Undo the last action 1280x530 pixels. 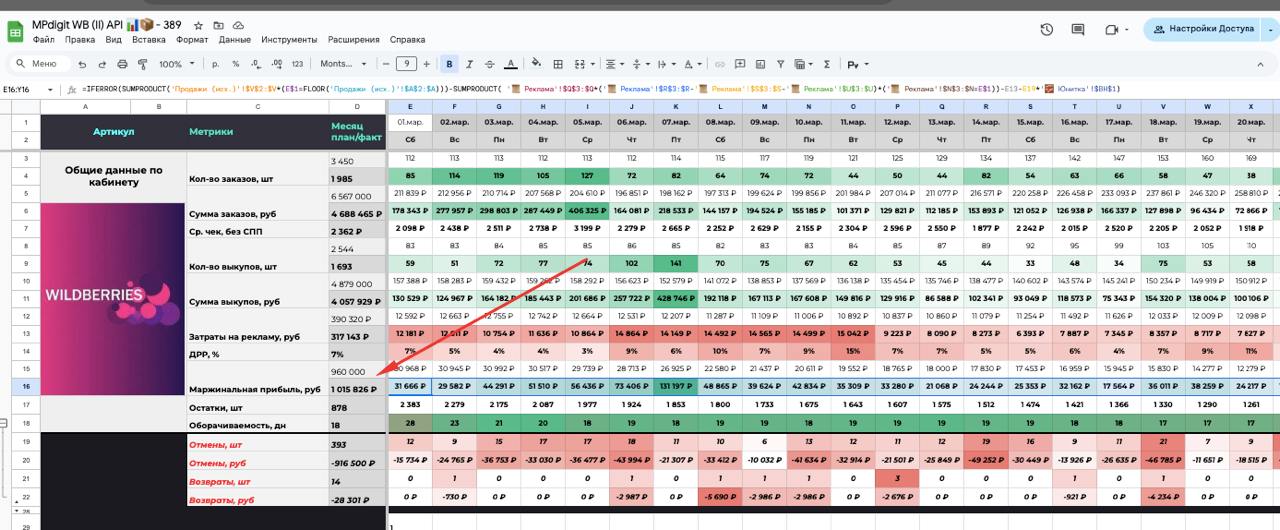tap(82, 64)
